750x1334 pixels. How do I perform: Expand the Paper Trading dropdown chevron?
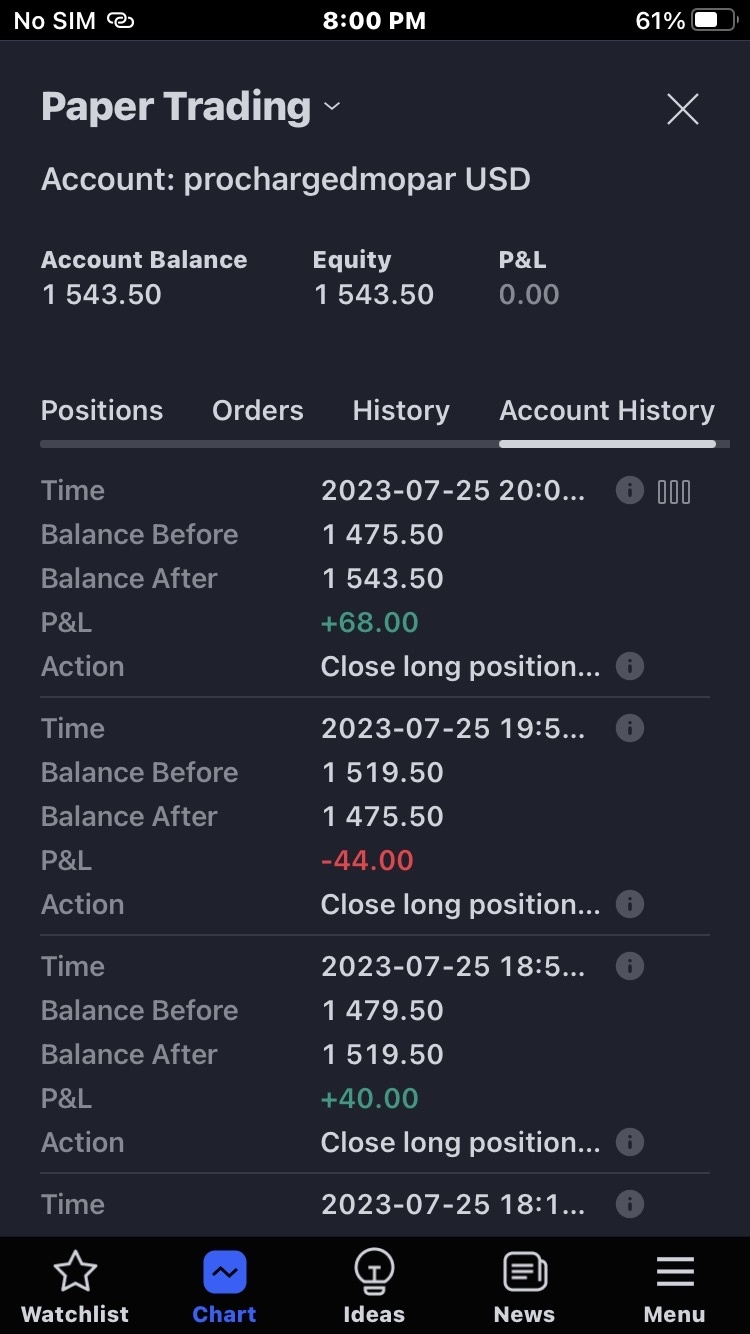point(332,107)
